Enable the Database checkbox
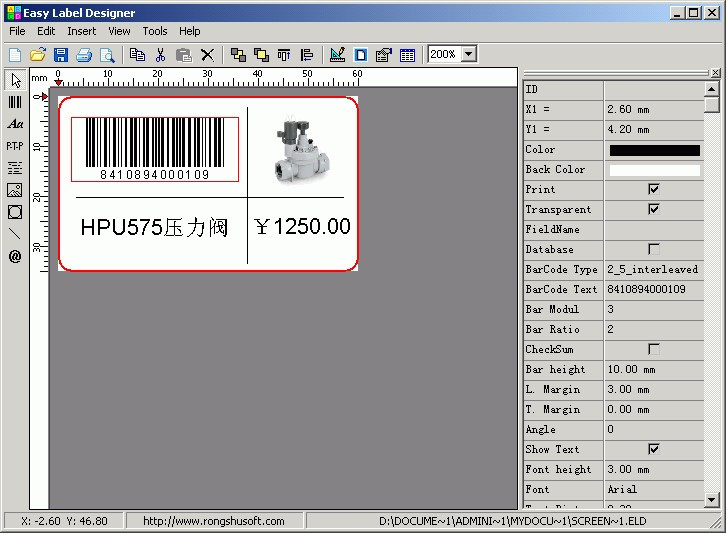The height and width of the screenshot is (533, 726). 654,249
